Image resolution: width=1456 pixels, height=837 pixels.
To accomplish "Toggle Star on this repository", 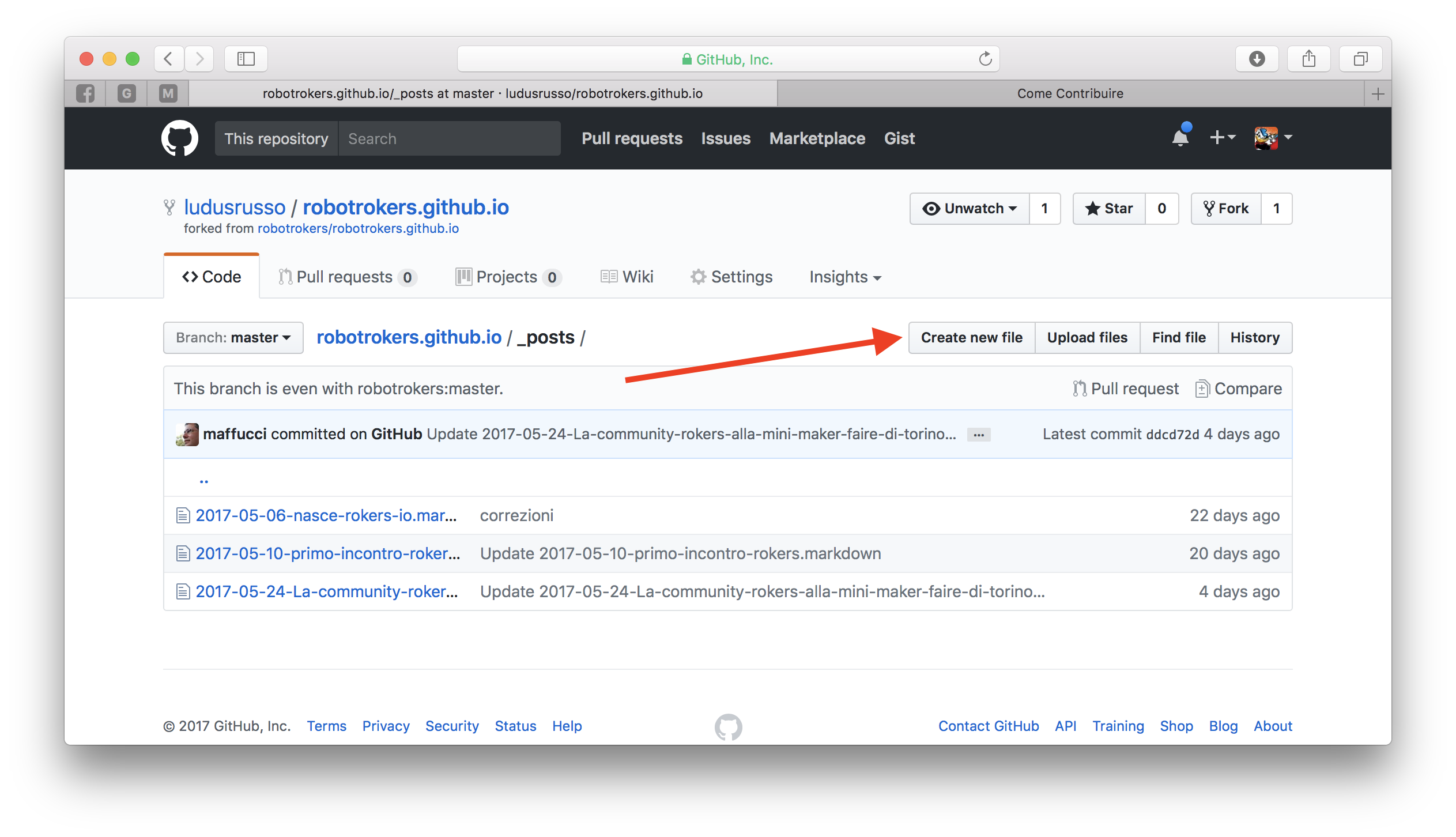I will pyautogui.click(x=1109, y=209).
